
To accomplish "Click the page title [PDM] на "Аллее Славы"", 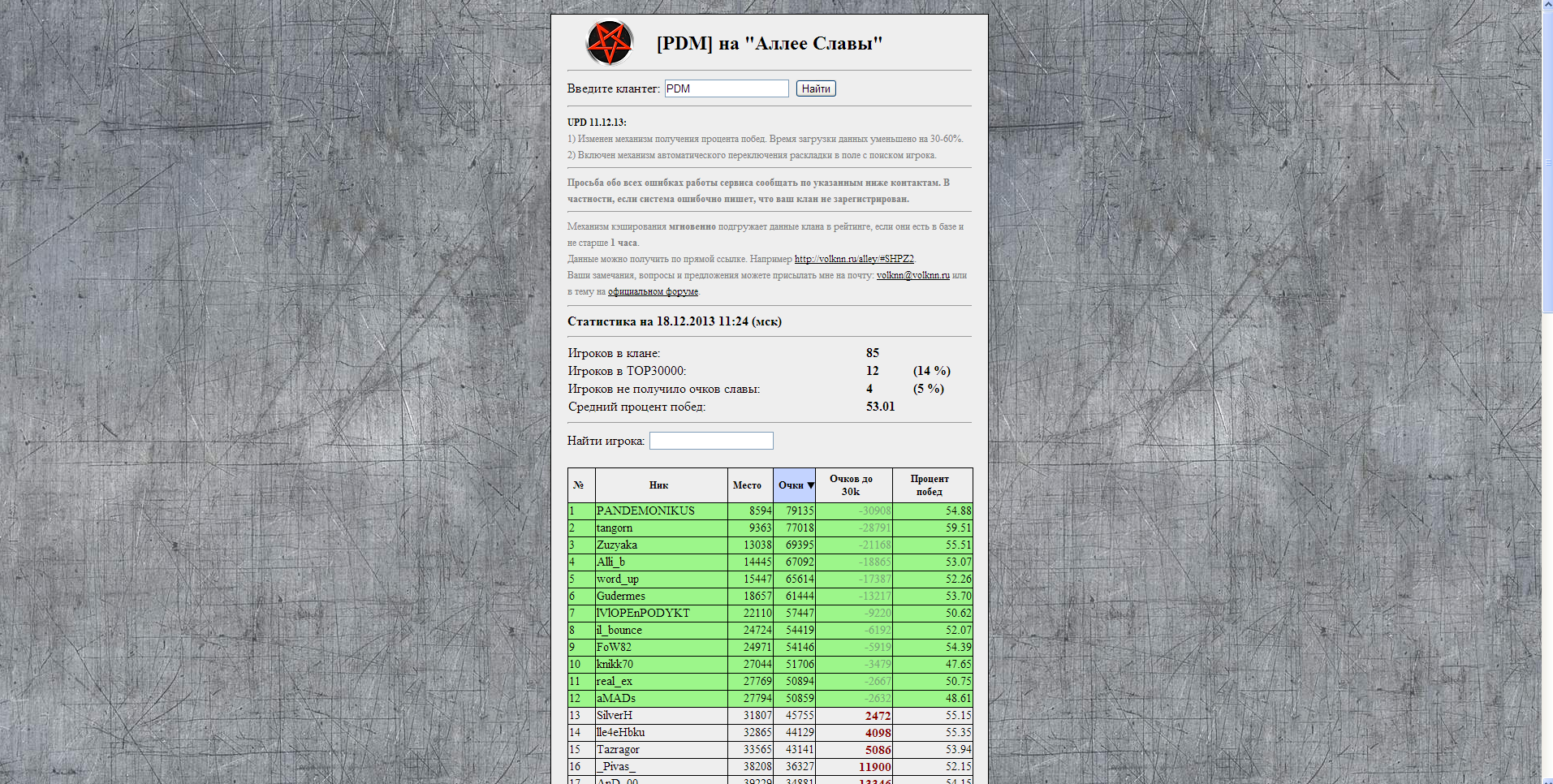I will click(770, 44).
